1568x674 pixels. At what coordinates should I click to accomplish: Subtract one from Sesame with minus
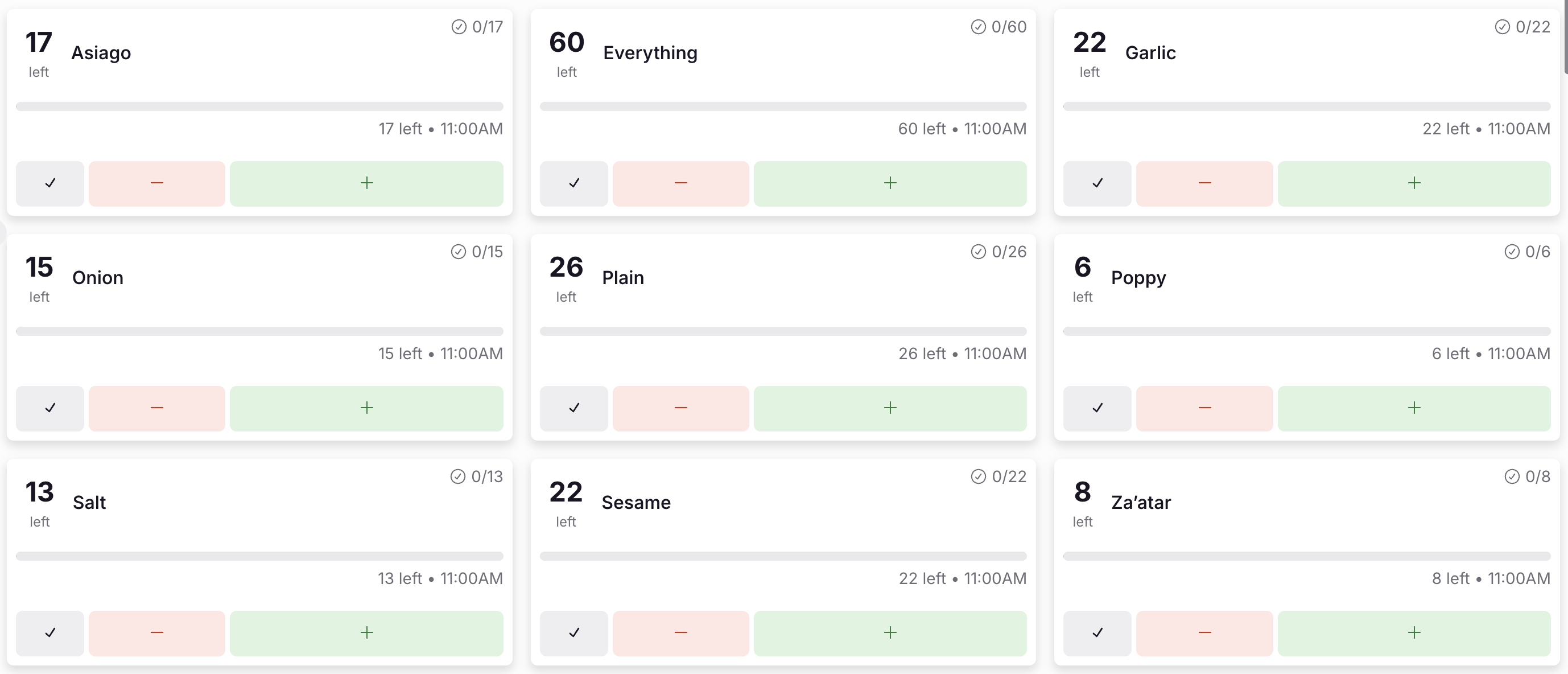680,632
